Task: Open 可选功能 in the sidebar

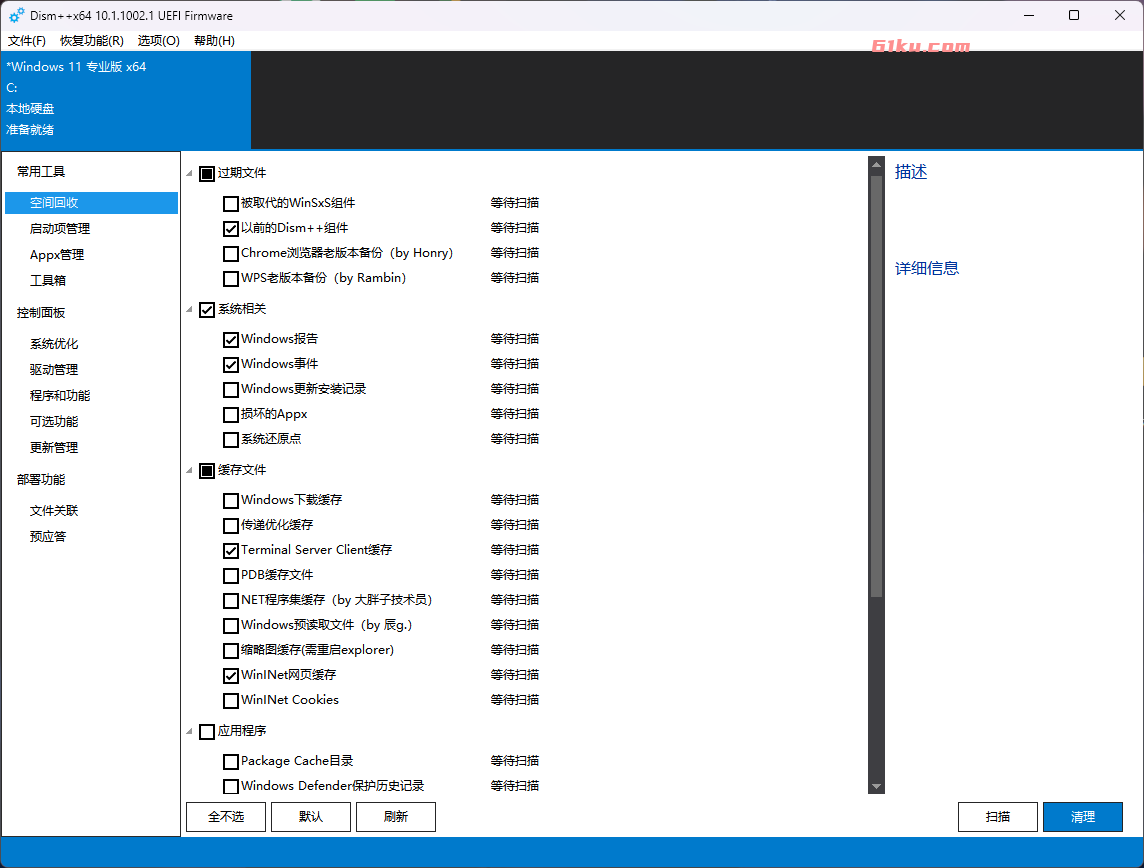Action: point(54,422)
